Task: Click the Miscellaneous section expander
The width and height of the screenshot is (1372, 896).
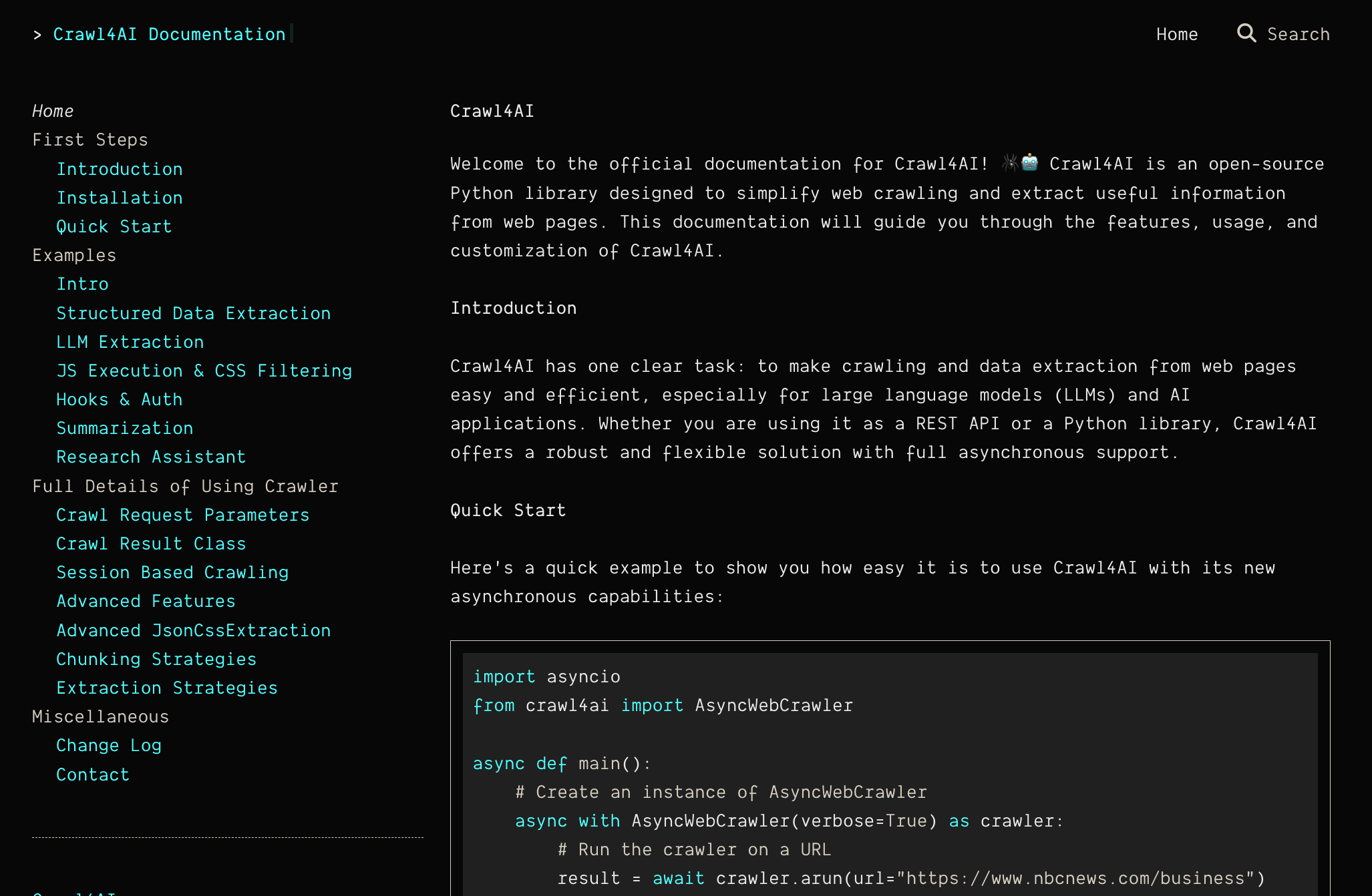Action: pos(100,717)
